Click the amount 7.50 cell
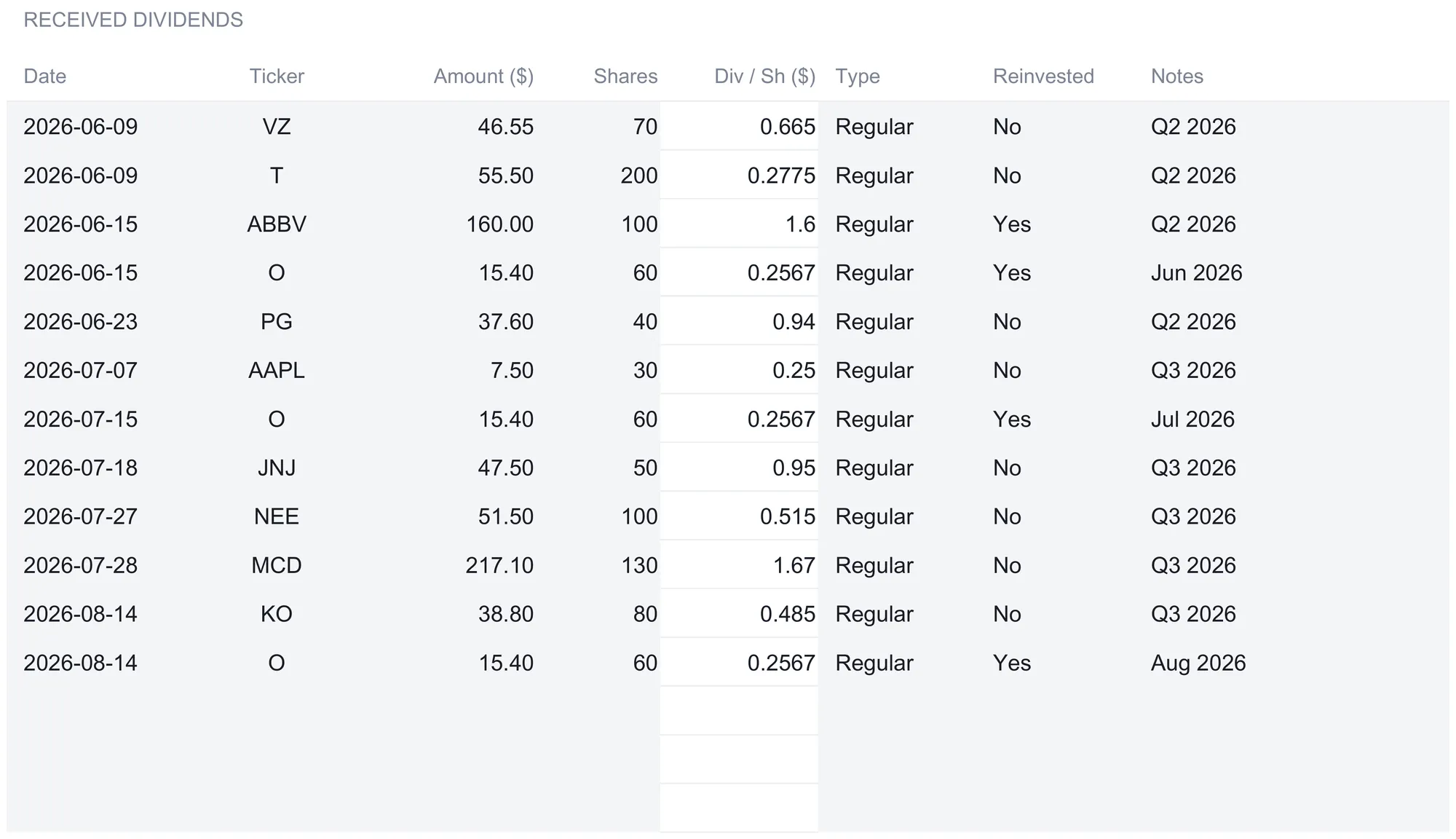 pyautogui.click(x=512, y=371)
